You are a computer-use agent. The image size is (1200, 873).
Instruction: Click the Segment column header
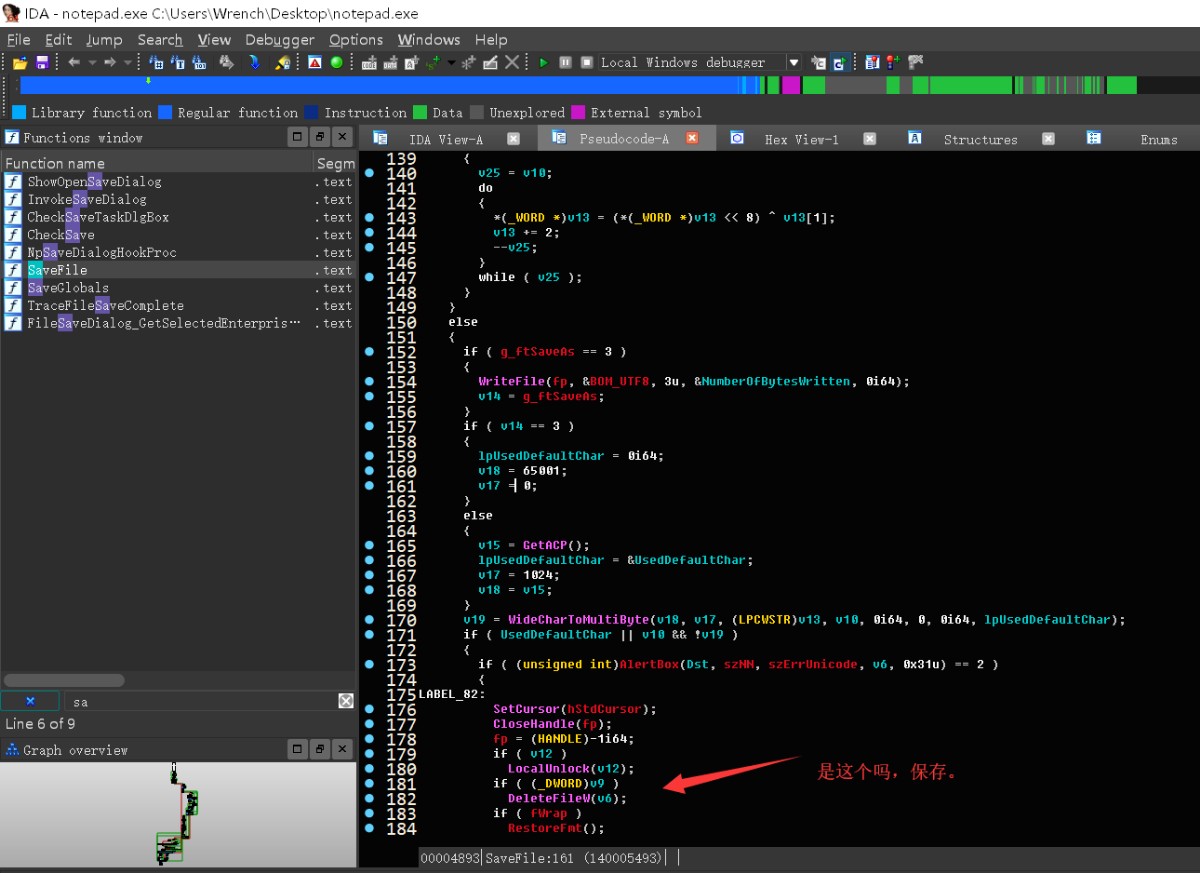coord(335,163)
